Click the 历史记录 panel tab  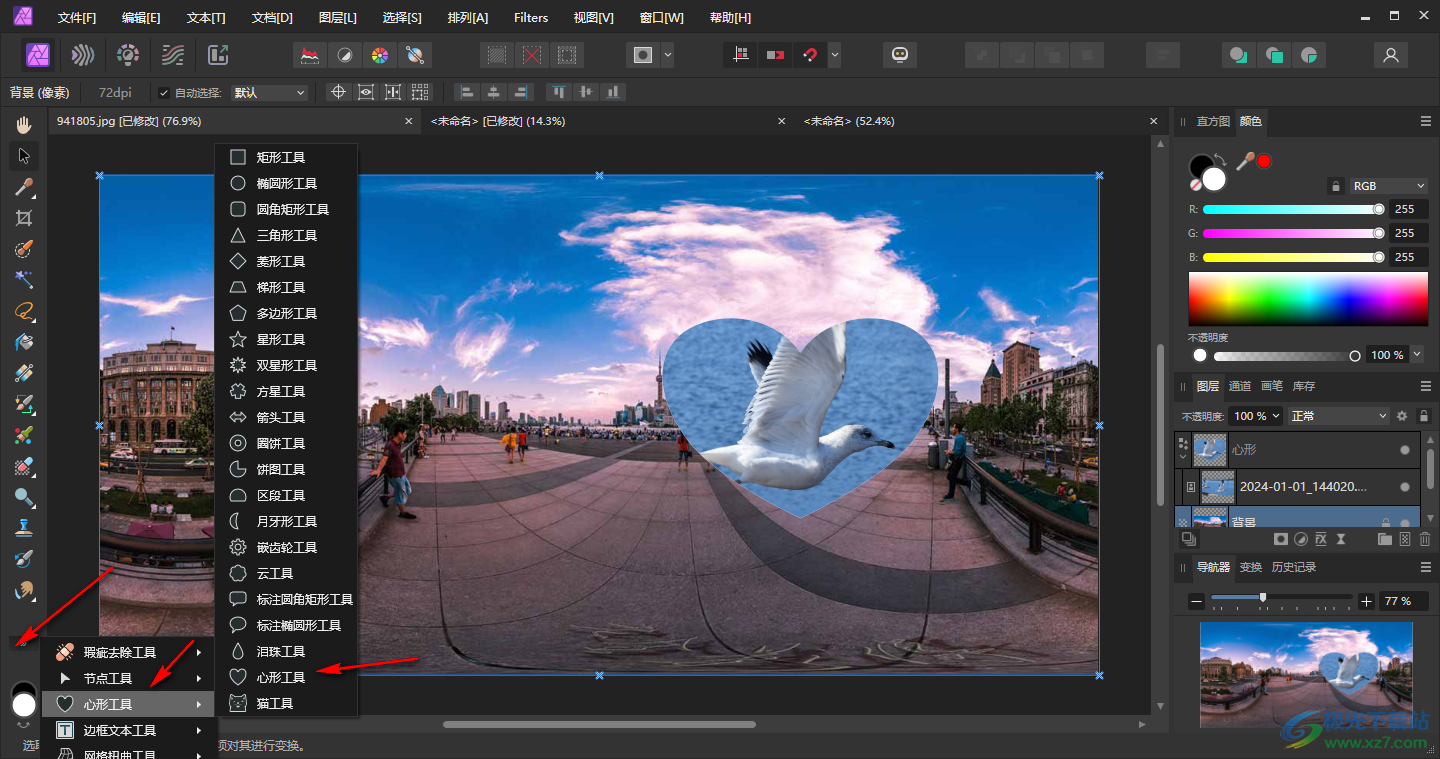coord(1293,567)
